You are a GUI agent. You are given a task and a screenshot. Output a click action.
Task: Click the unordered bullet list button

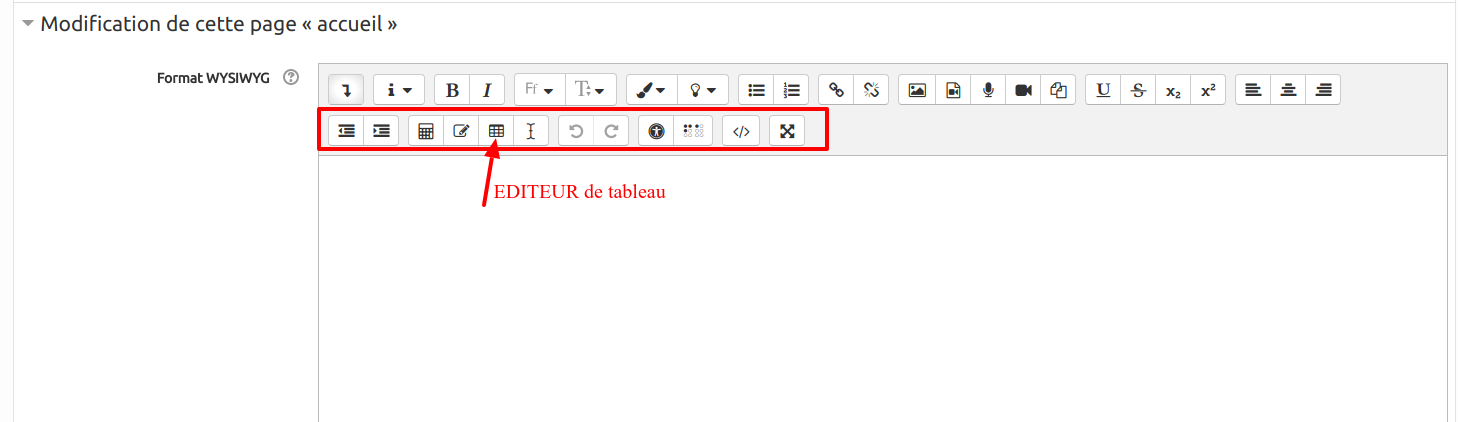click(757, 90)
